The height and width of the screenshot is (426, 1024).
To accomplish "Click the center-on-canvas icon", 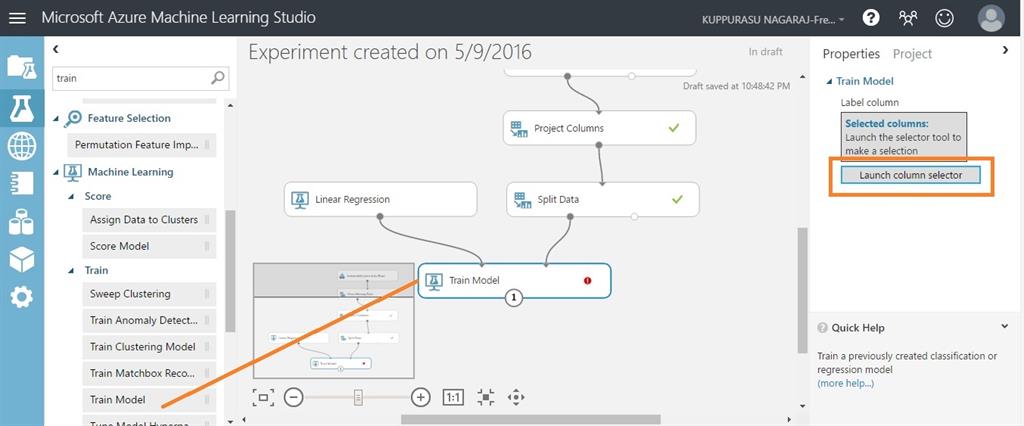I will 485,397.
